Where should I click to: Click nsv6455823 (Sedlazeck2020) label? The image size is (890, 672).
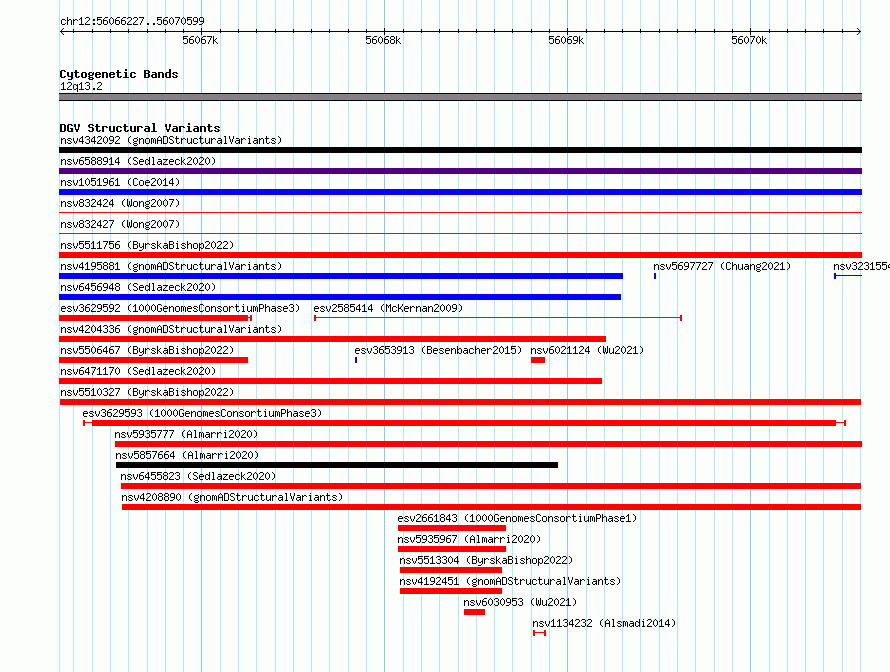pos(198,476)
